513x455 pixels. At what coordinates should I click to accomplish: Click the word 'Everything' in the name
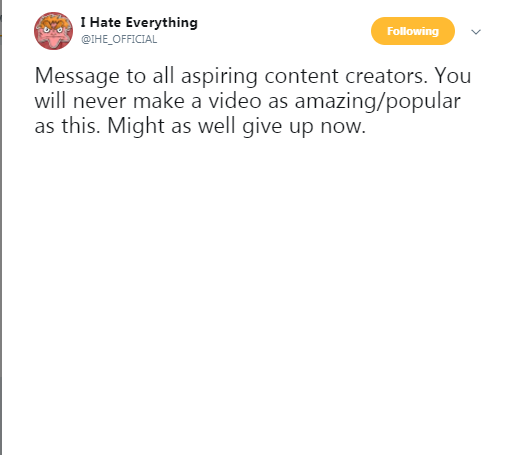point(162,23)
